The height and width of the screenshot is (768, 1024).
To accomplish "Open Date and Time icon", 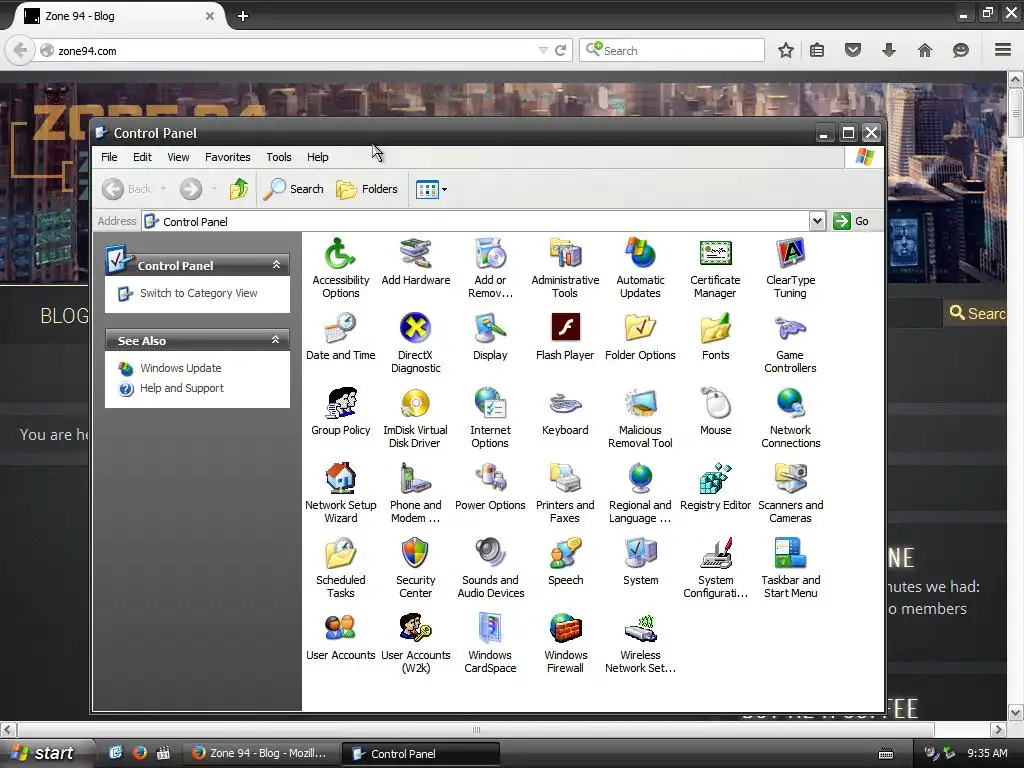I will point(340,337).
